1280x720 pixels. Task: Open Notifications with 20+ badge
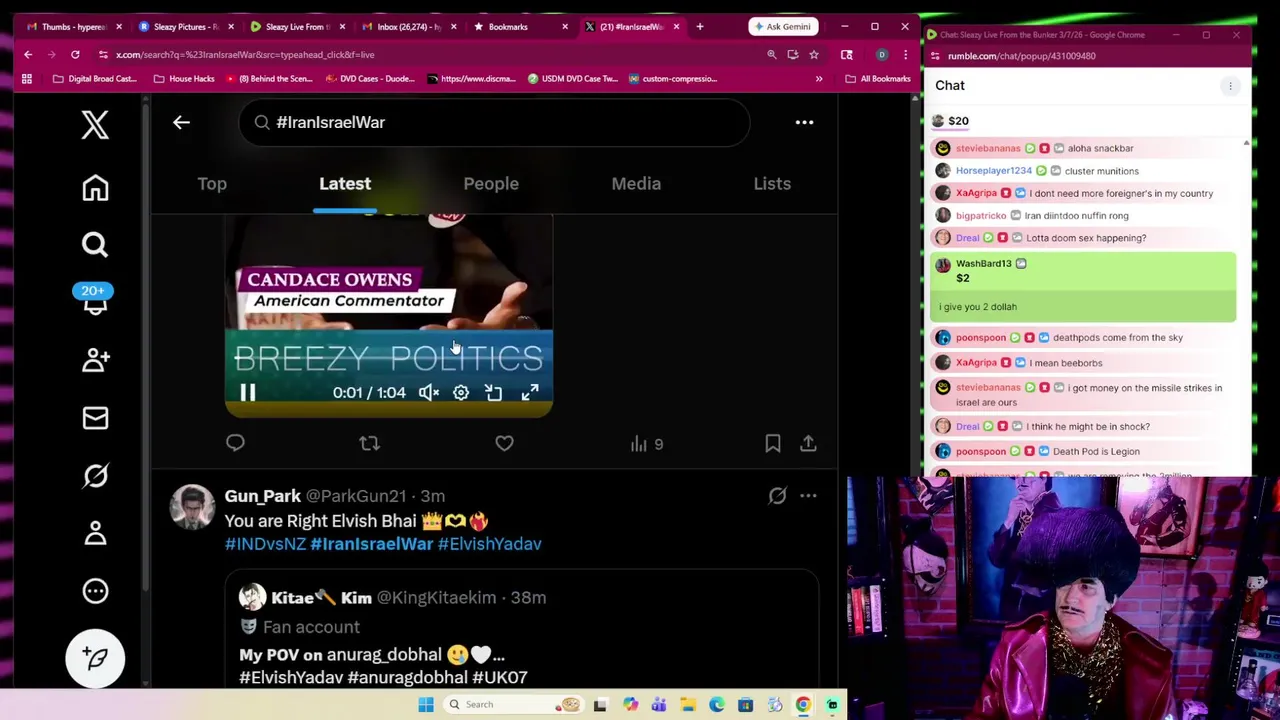click(94, 299)
